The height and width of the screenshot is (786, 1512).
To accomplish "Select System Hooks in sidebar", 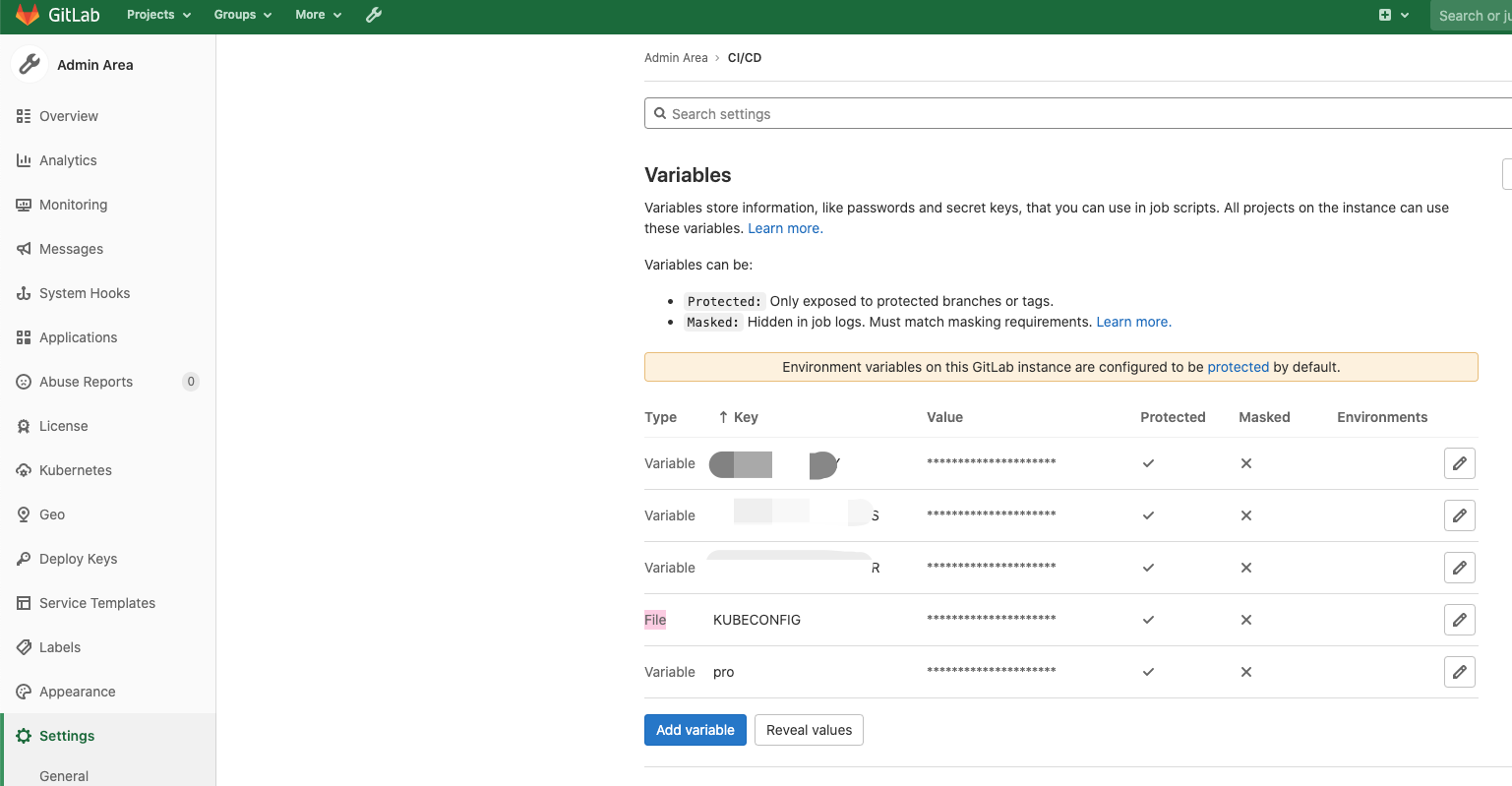I will click(85, 293).
